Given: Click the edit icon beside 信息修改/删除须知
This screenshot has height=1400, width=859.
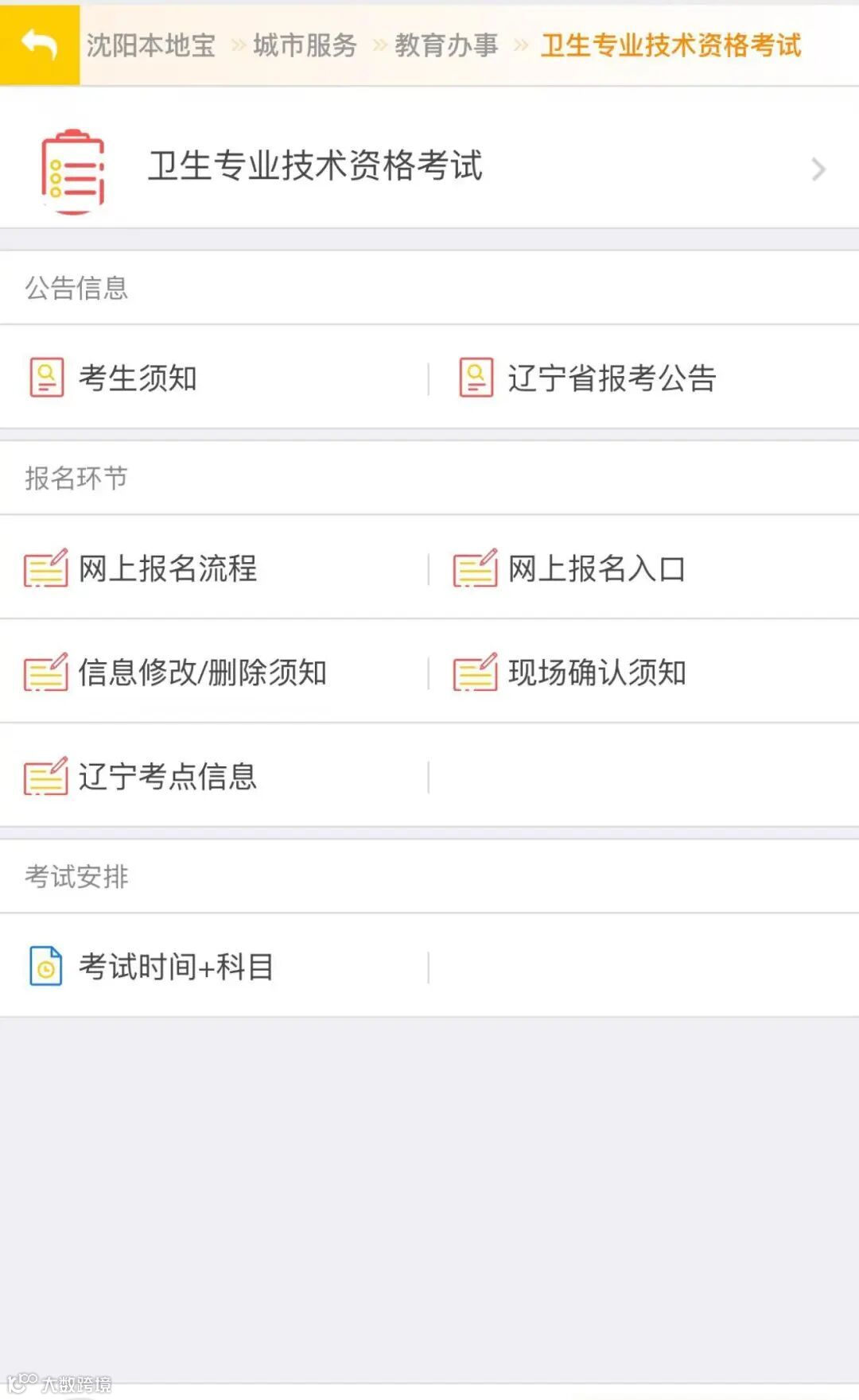Looking at the screenshot, I should [x=45, y=673].
